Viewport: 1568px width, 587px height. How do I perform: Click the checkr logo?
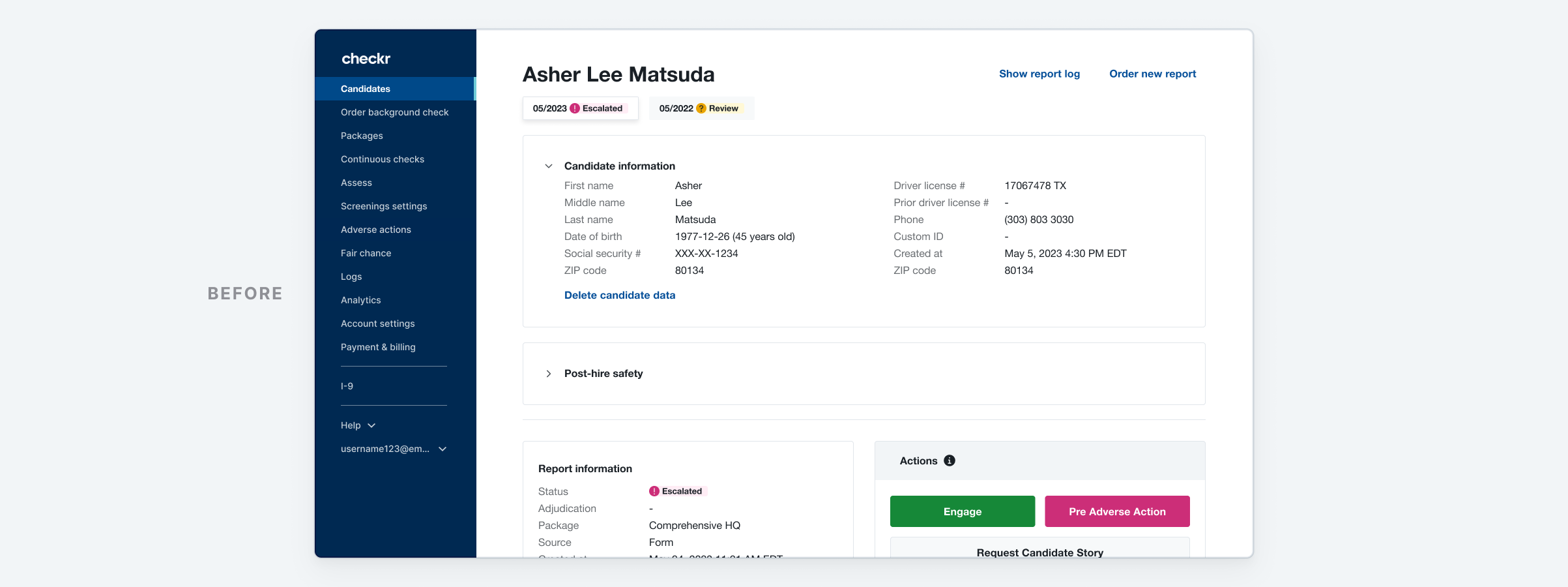[366, 59]
